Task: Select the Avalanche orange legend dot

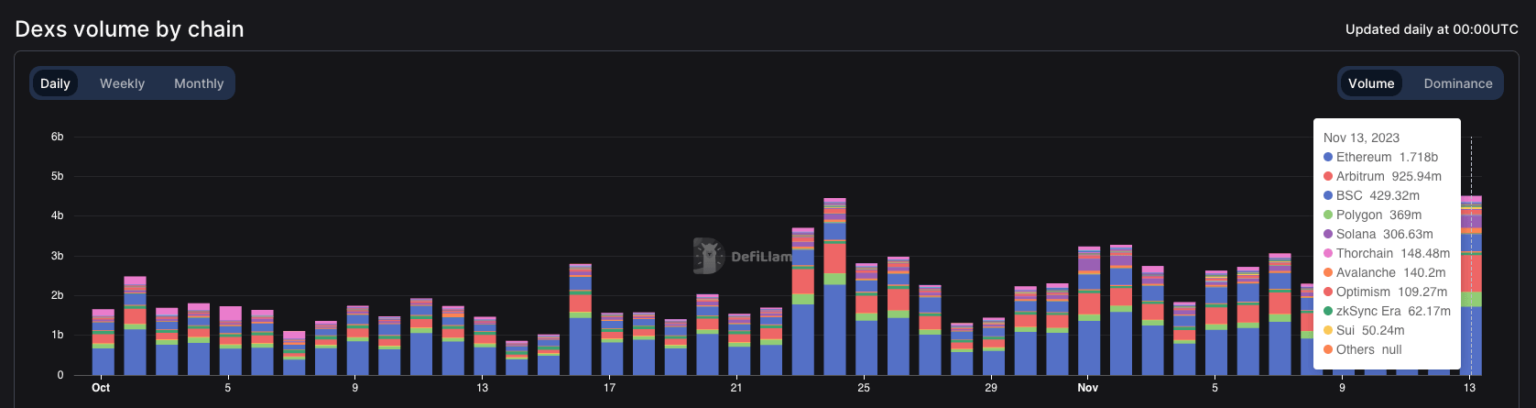Action: pyautogui.click(x=1328, y=273)
